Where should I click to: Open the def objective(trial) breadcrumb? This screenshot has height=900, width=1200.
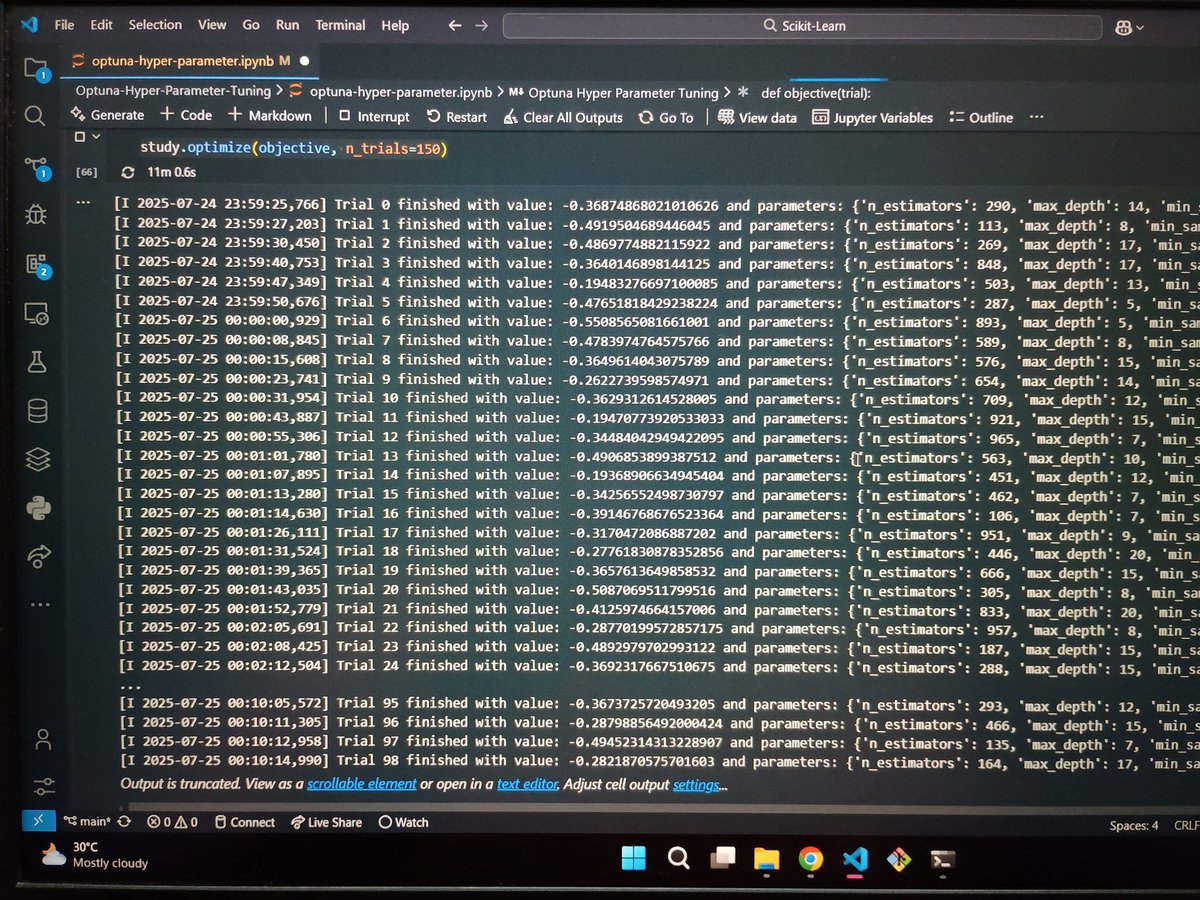pyautogui.click(x=804, y=93)
